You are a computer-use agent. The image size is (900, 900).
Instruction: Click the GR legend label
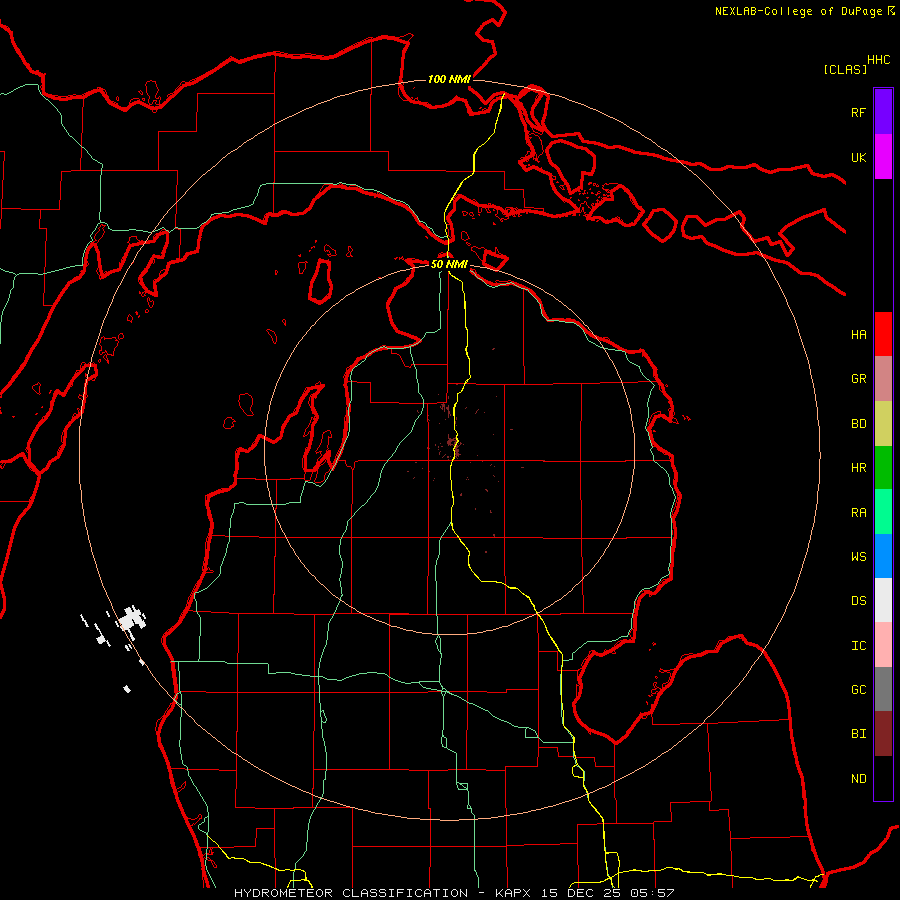pyautogui.click(x=858, y=379)
